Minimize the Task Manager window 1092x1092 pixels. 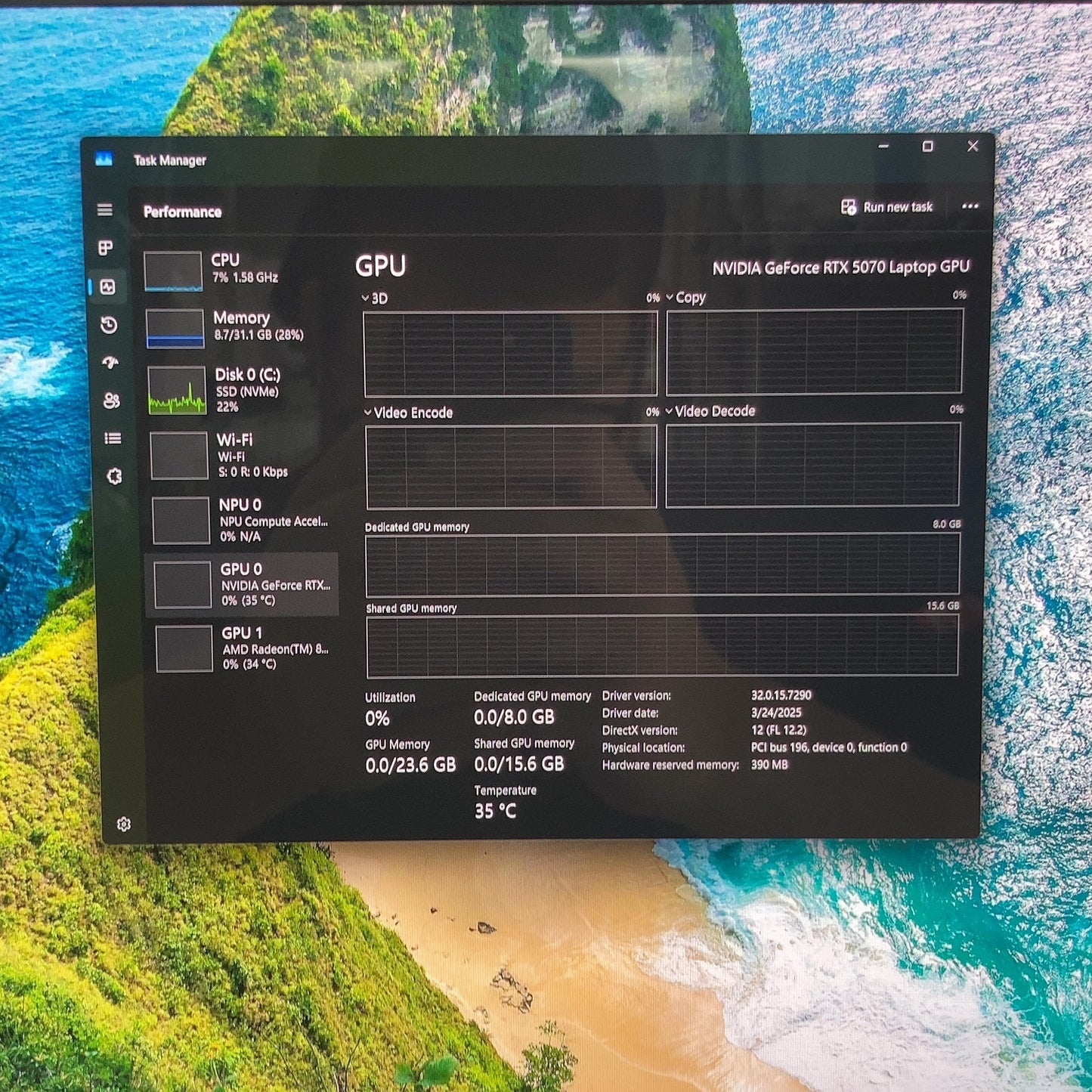[883, 146]
